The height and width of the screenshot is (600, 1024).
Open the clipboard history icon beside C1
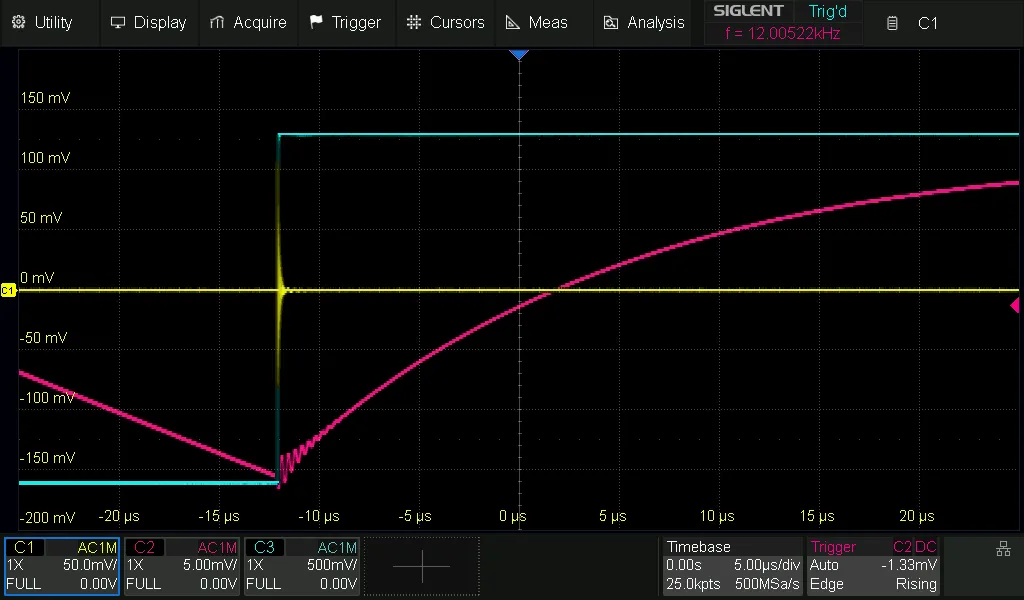point(891,23)
